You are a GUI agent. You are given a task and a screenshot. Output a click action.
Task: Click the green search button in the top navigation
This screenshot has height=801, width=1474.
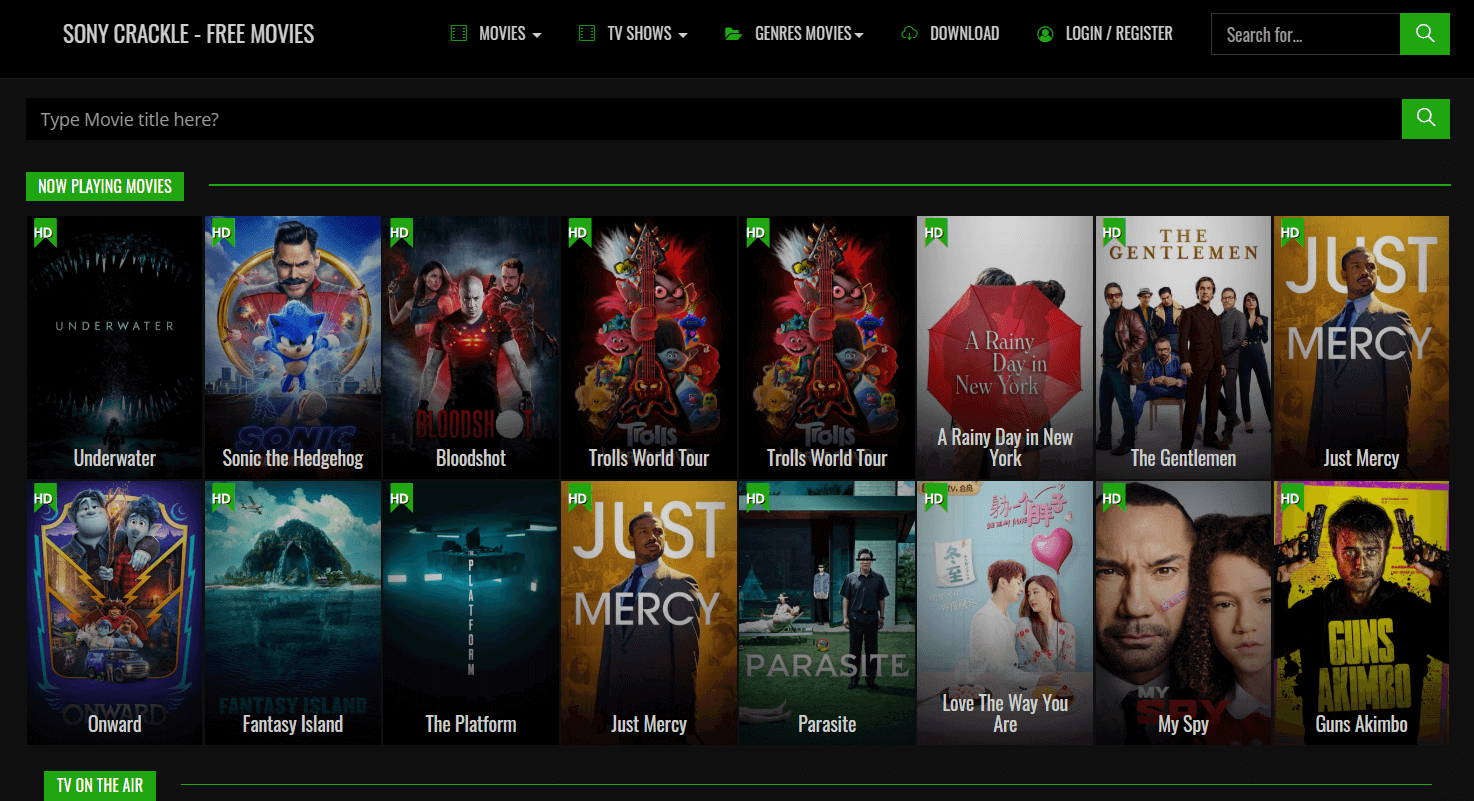(x=1425, y=34)
